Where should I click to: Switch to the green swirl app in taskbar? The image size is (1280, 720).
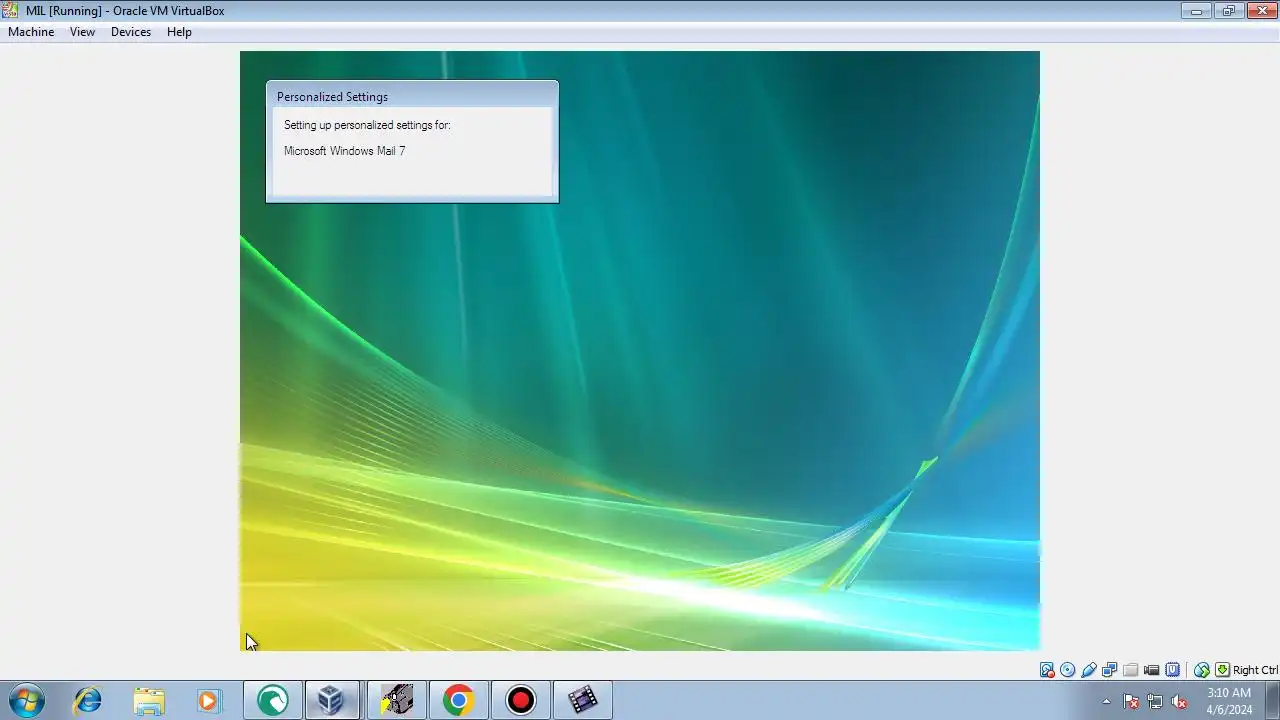pos(272,700)
